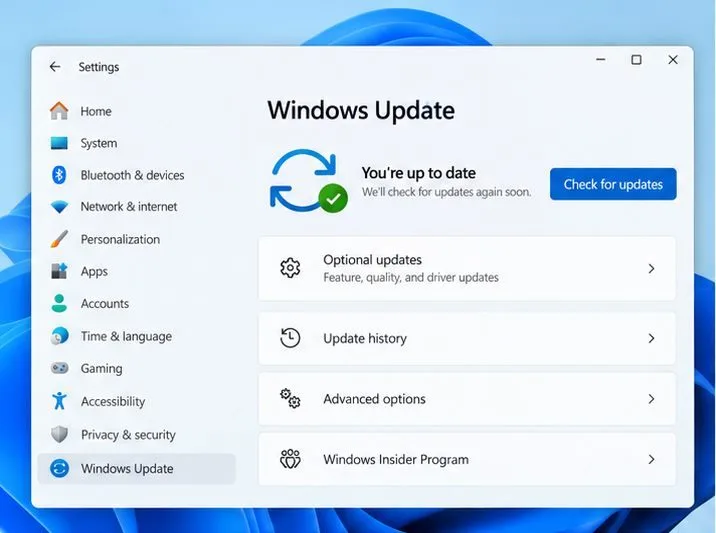Click the Settings window title text

(99, 67)
